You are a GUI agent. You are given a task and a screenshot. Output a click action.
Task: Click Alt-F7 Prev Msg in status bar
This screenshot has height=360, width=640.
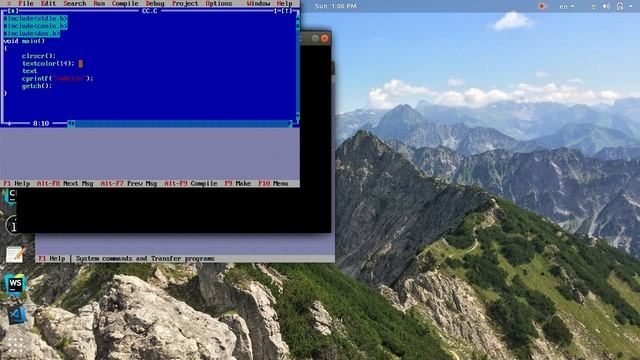[129, 184]
